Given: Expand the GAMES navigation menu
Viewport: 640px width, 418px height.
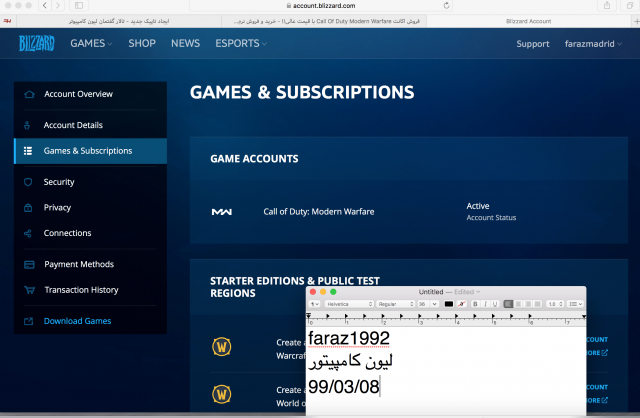Looking at the screenshot, I should [x=90, y=44].
